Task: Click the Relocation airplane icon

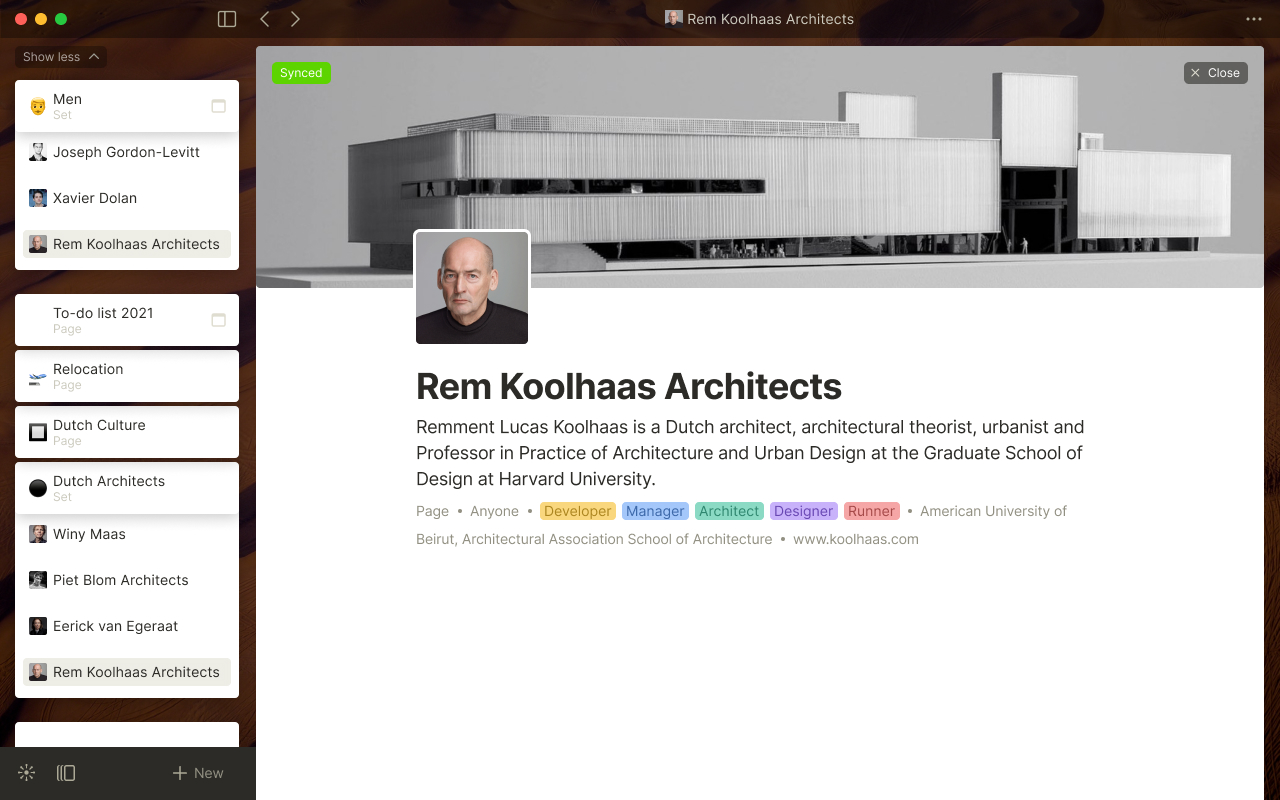Action: point(38,377)
